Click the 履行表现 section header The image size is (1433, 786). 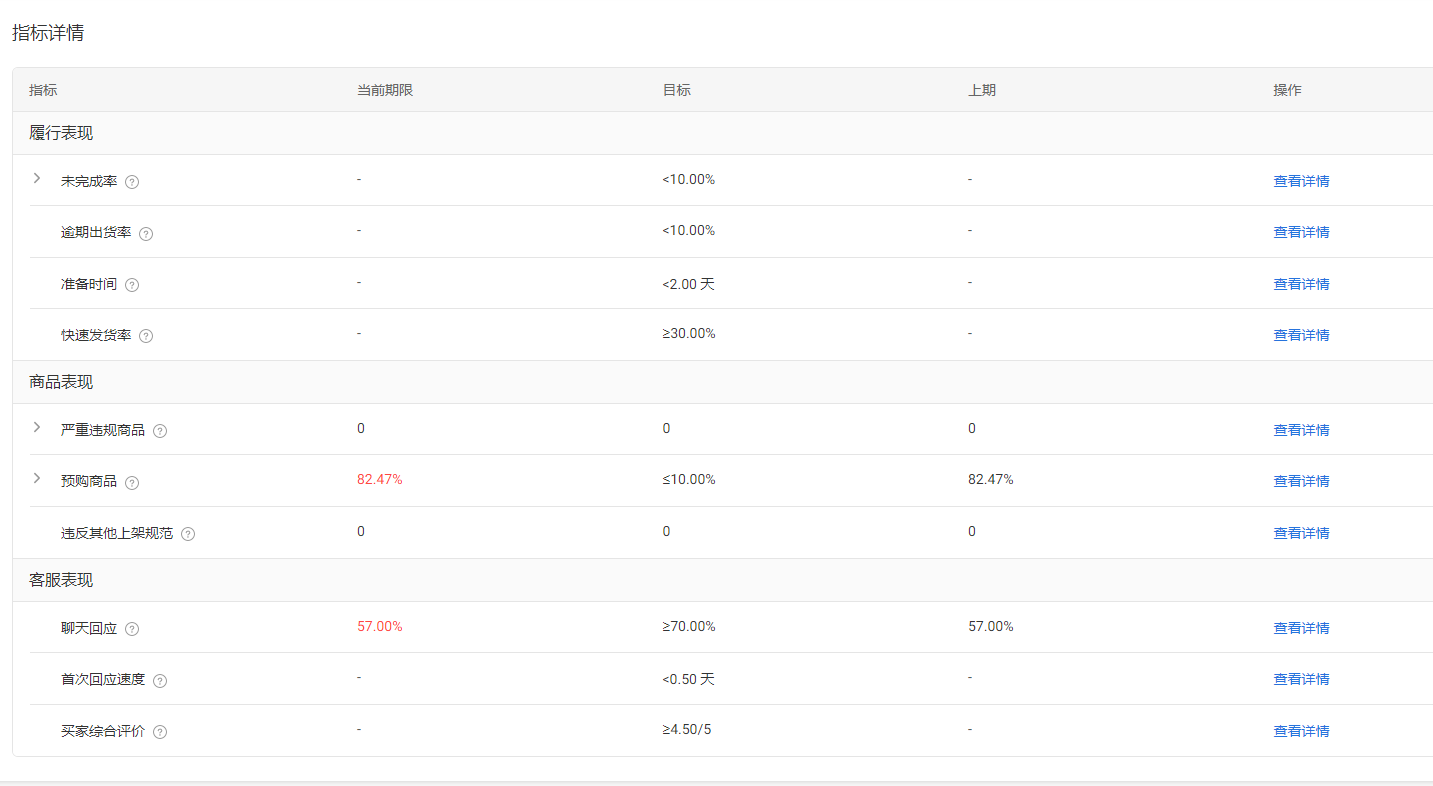click(x=61, y=133)
